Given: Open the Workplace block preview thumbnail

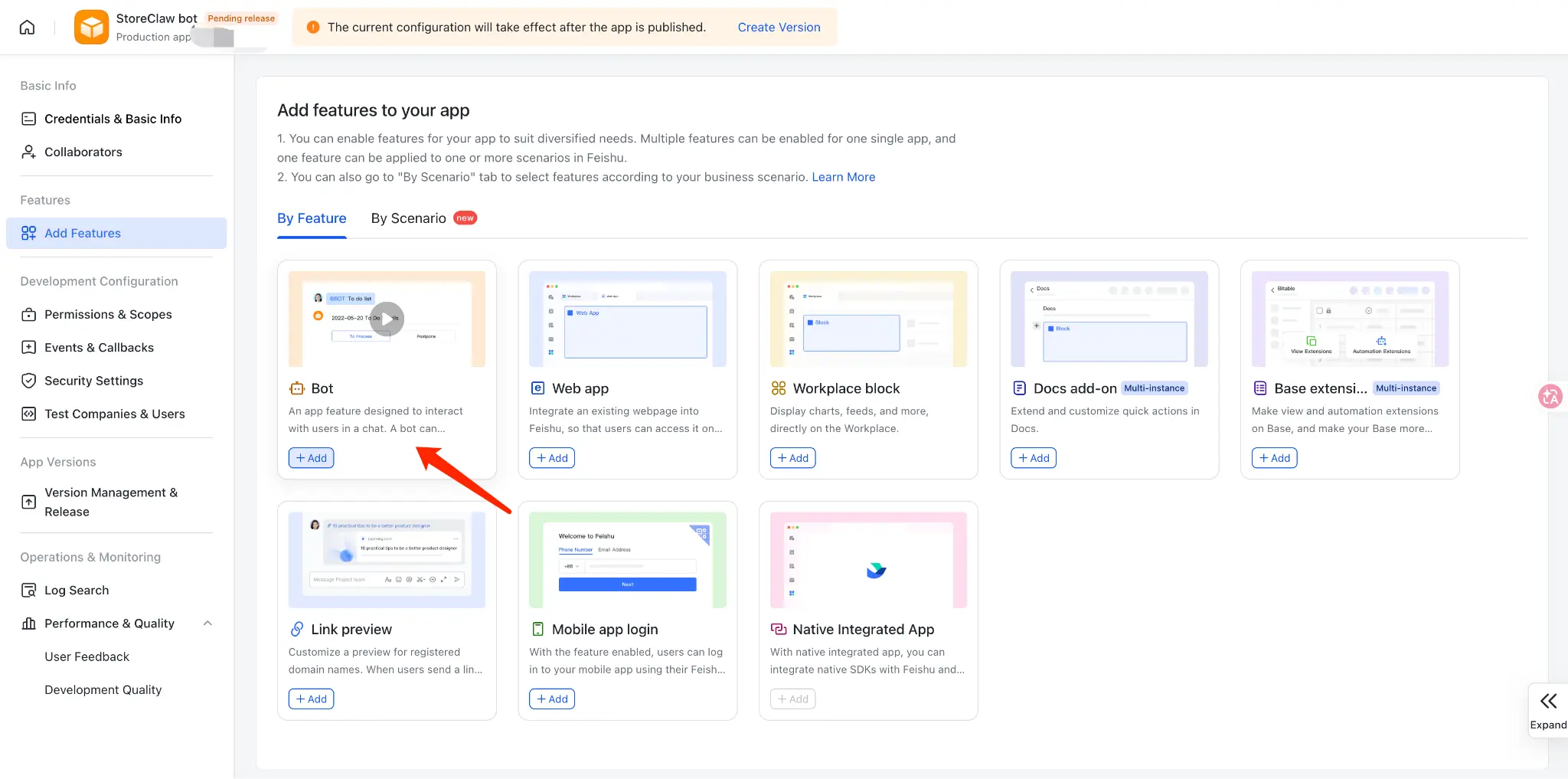Looking at the screenshot, I should pos(868,319).
